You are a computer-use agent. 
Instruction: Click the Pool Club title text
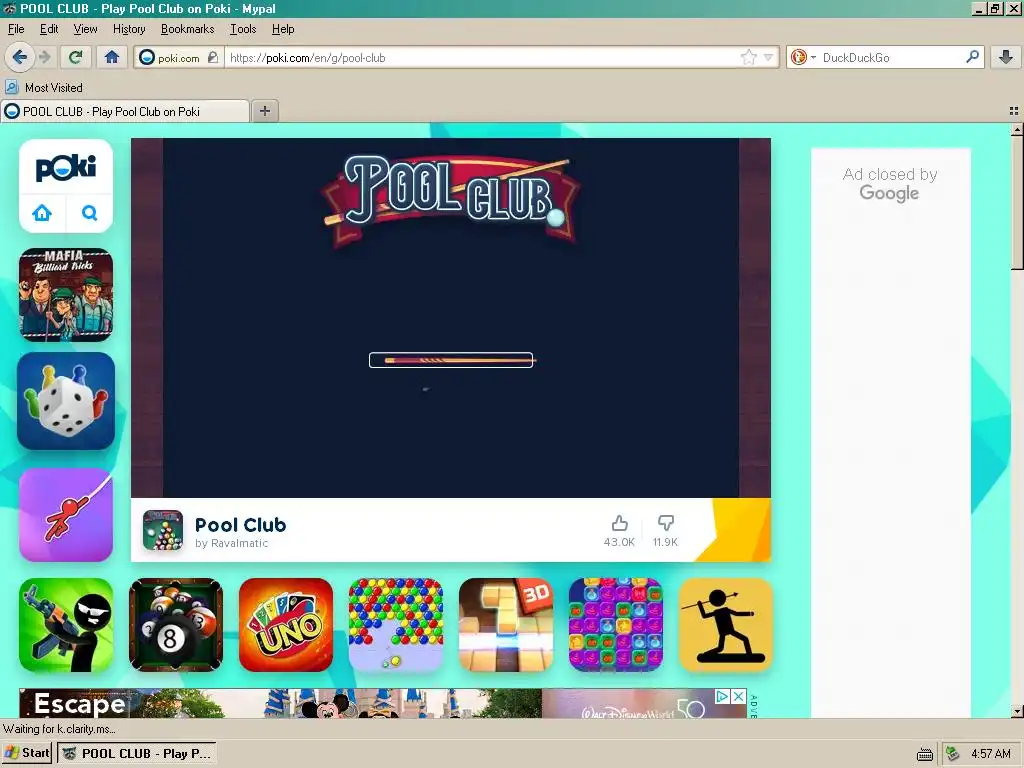pyautogui.click(x=240, y=524)
